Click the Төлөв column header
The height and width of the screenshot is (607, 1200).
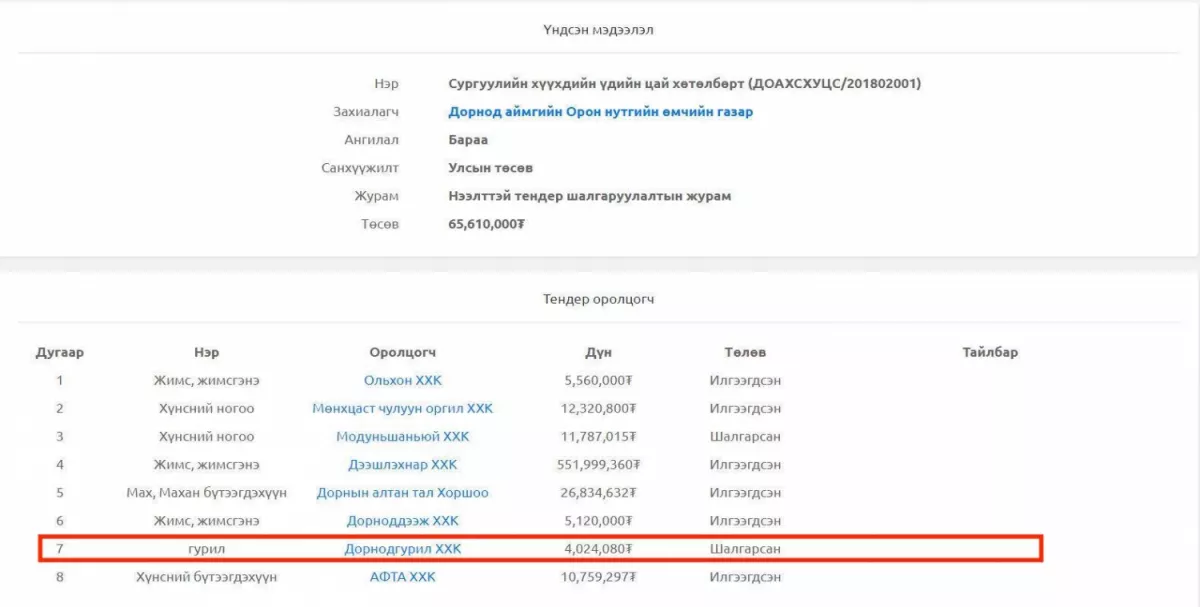click(745, 353)
